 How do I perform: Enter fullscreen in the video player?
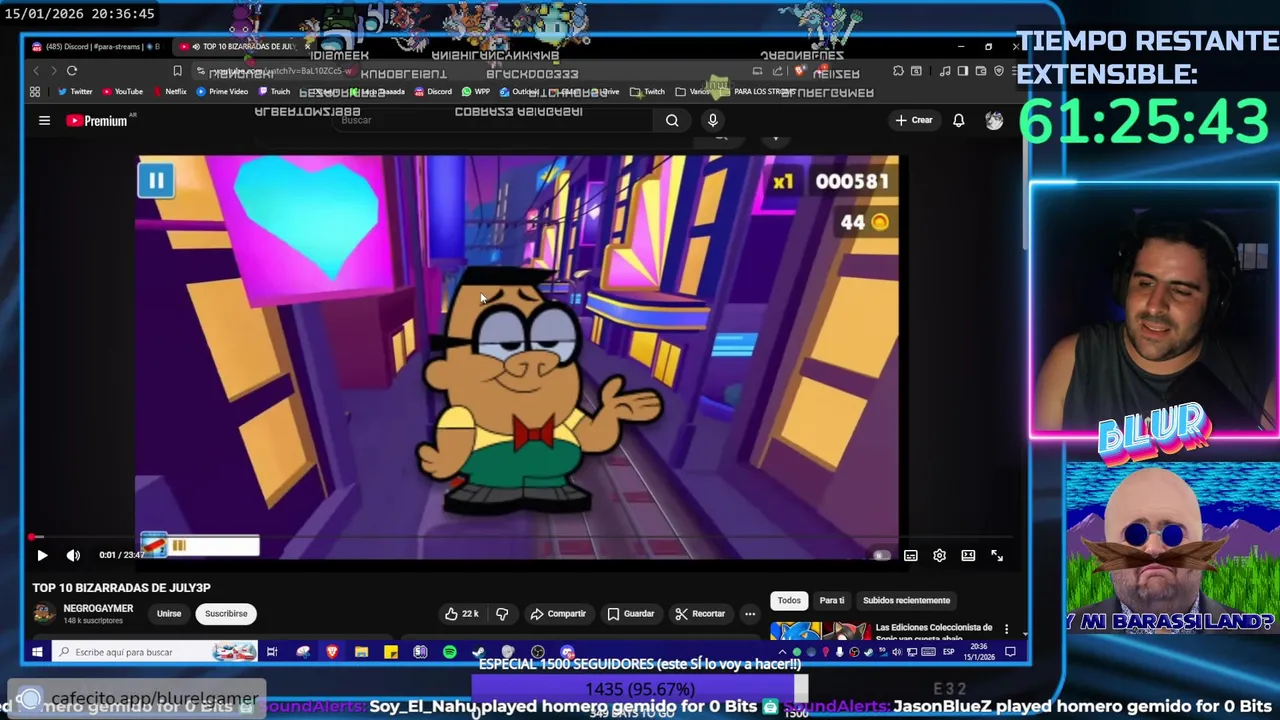997,555
